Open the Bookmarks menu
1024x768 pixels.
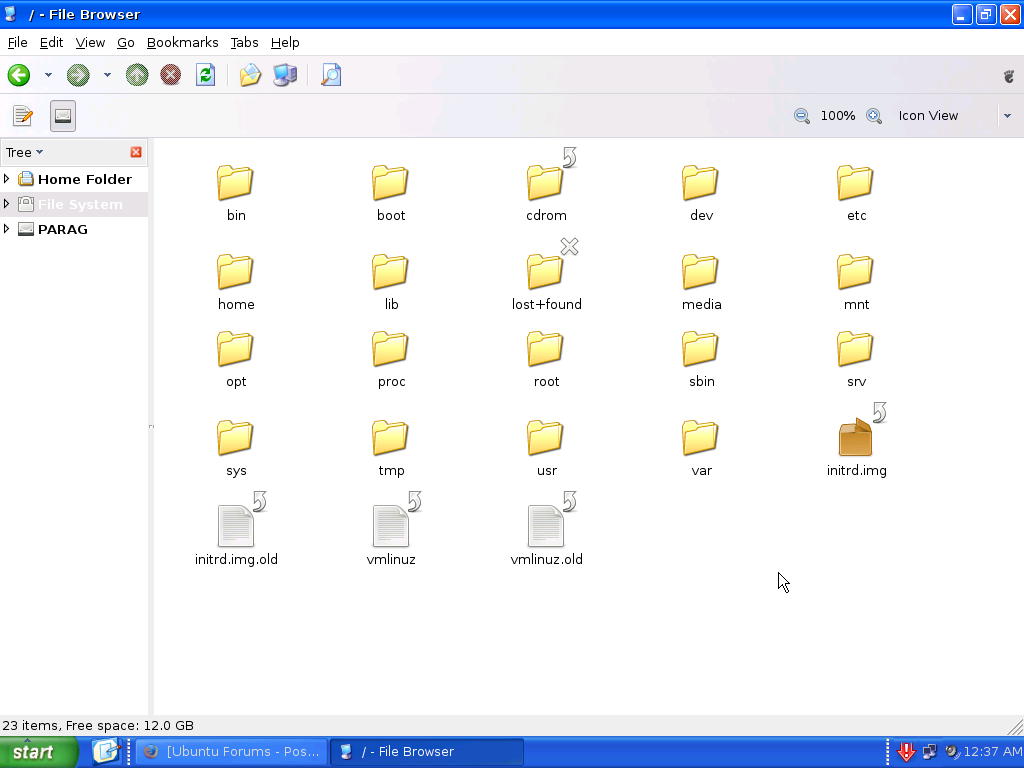click(x=182, y=42)
